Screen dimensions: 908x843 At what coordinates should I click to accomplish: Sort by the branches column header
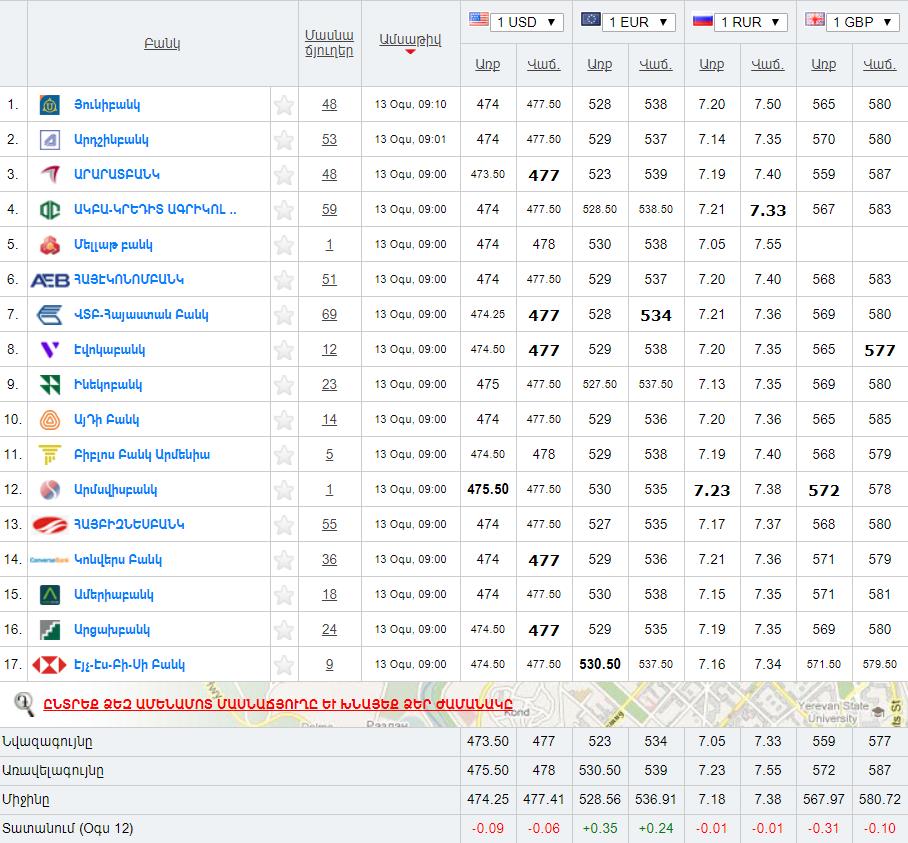(329, 43)
